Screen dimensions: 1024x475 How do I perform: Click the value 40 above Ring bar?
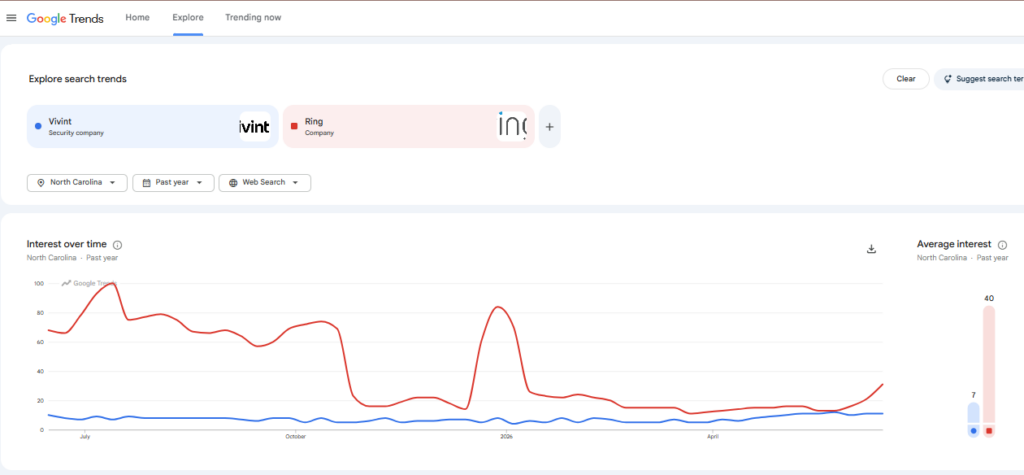[x=989, y=299]
